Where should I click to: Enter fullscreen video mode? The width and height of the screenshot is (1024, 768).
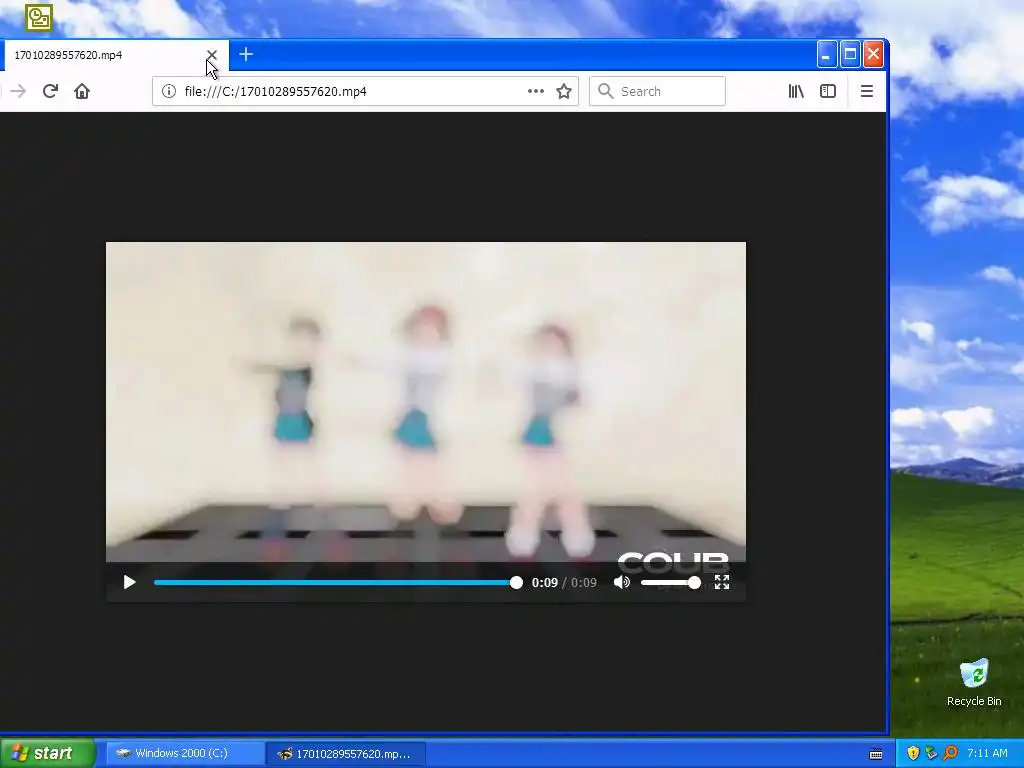coord(722,583)
